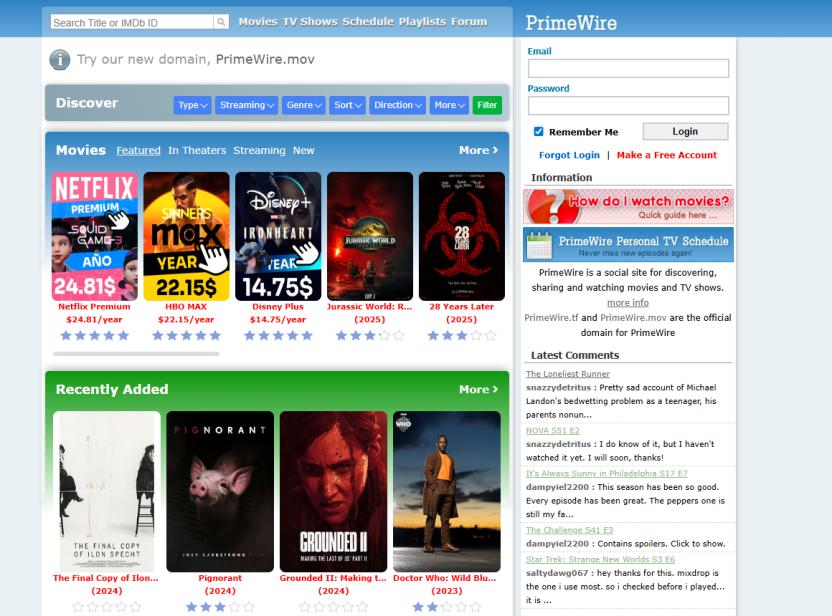The image size is (832, 616).
Task: Open the 28 Years Later poster
Action: 462,236
